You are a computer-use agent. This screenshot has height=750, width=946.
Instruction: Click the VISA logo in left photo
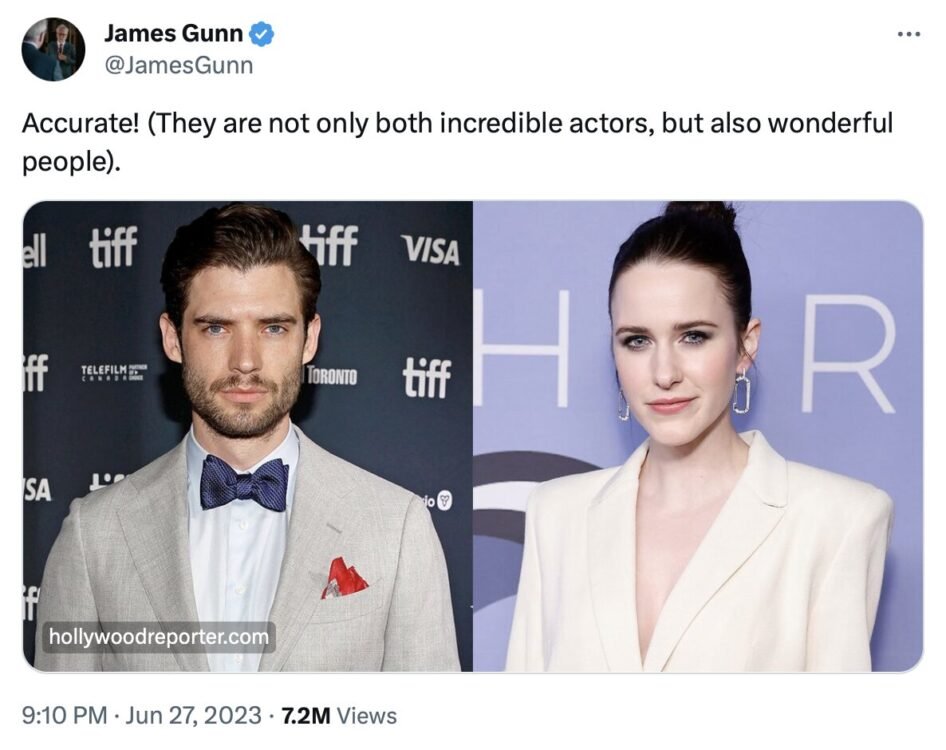click(430, 250)
